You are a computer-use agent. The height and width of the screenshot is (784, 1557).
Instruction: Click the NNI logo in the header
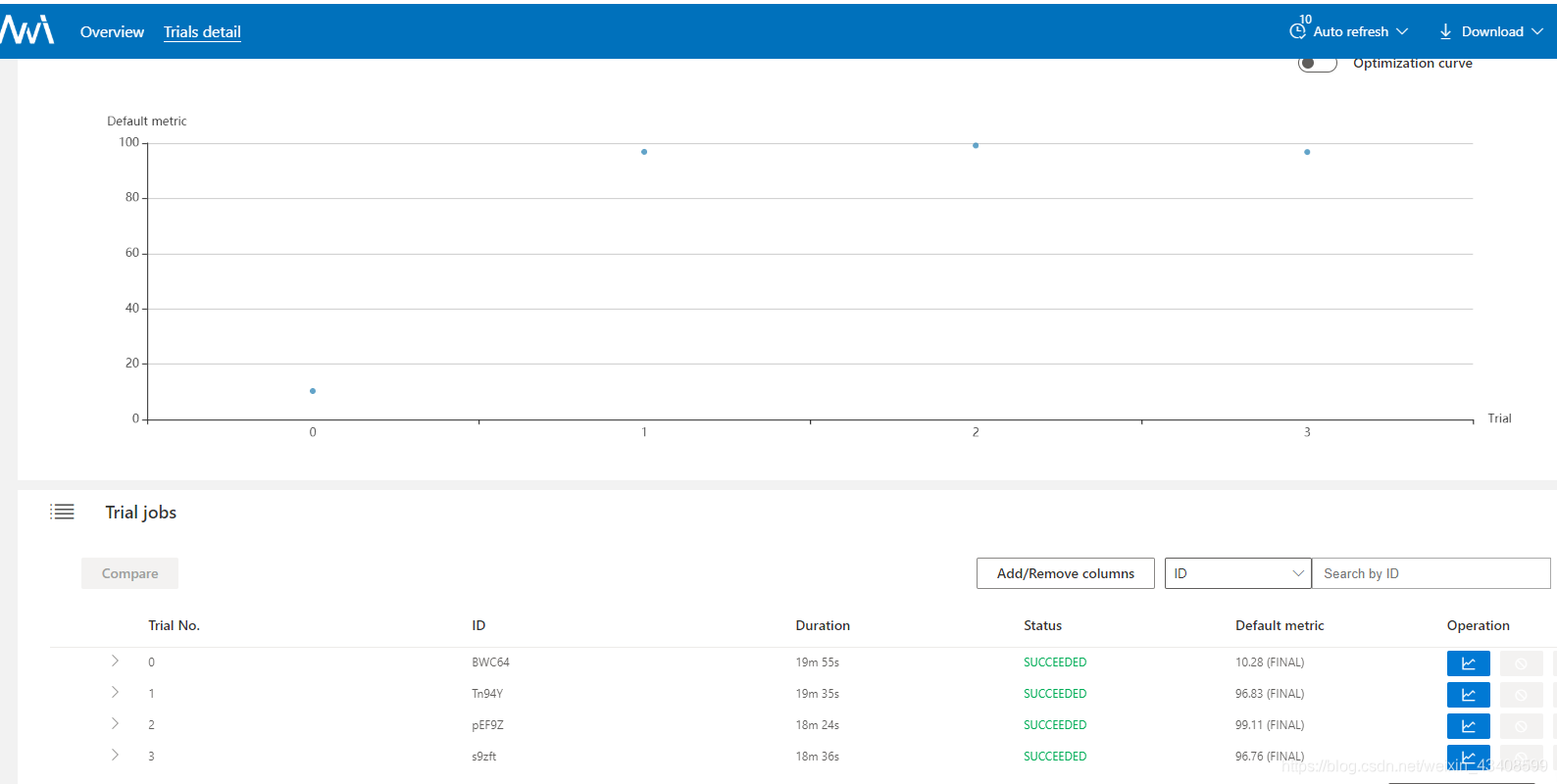[27, 30]
